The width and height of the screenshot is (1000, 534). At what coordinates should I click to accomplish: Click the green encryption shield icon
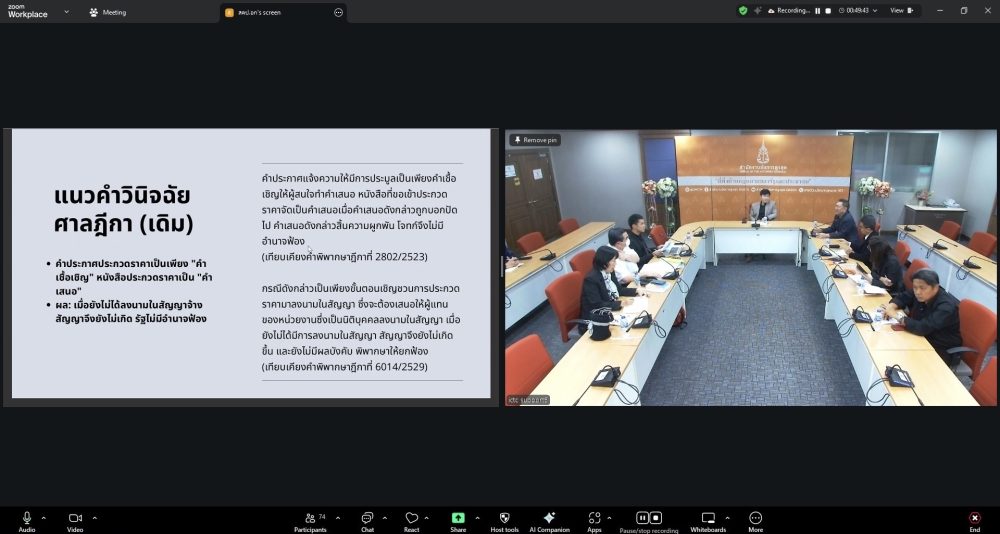(743, 10)
